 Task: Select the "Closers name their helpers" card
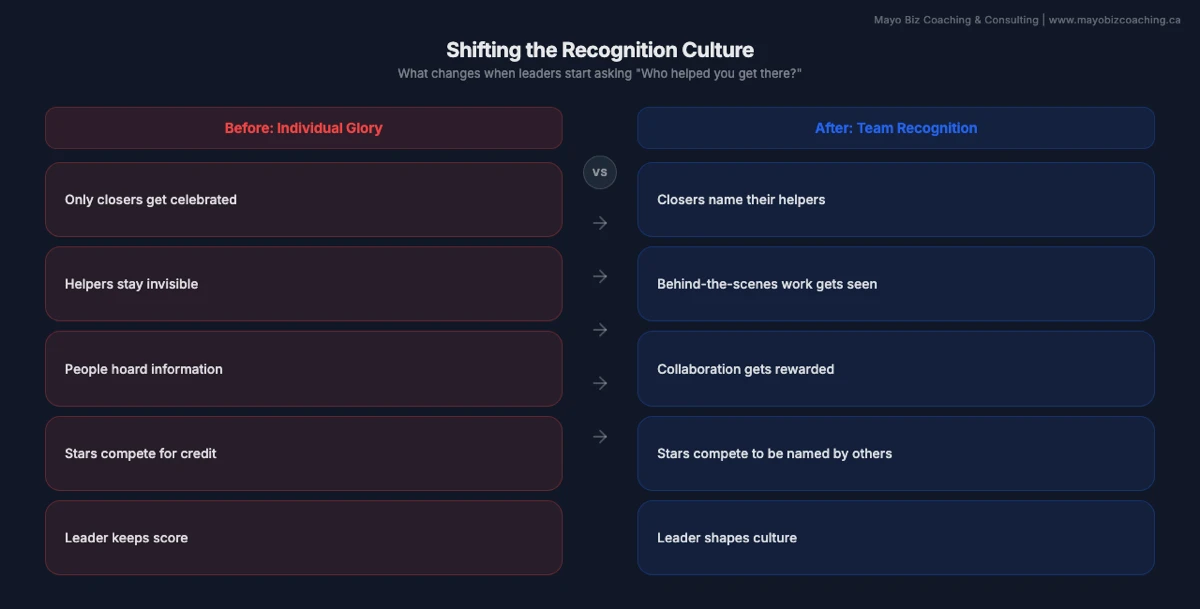pos(896,199)
